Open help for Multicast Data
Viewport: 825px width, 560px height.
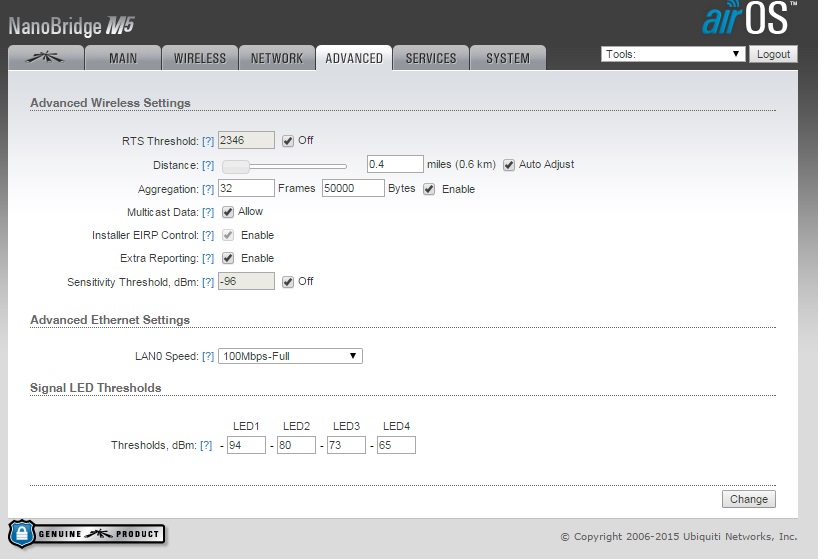pos(208,212)
